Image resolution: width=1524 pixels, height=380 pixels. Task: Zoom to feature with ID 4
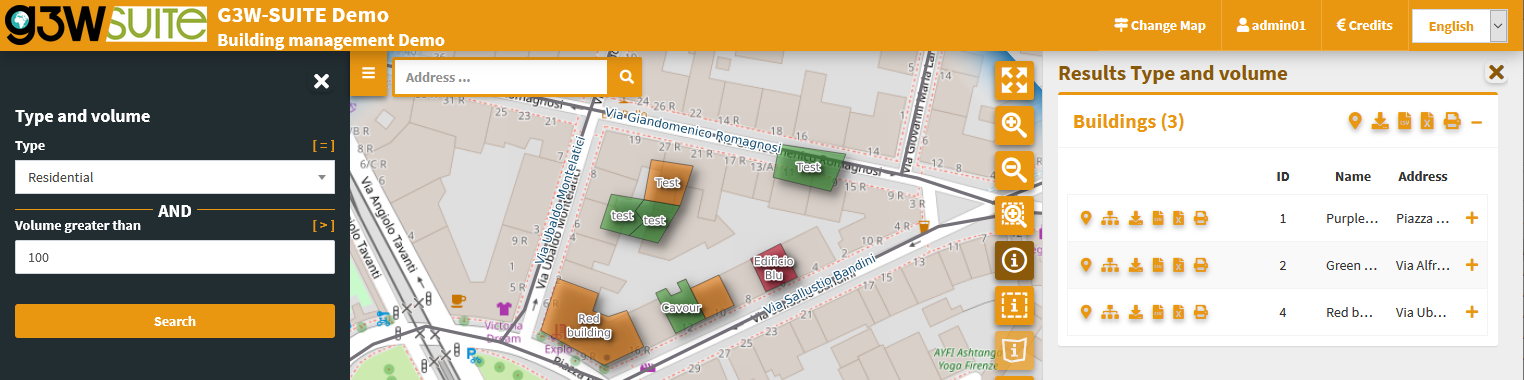tap(1086, 312)
